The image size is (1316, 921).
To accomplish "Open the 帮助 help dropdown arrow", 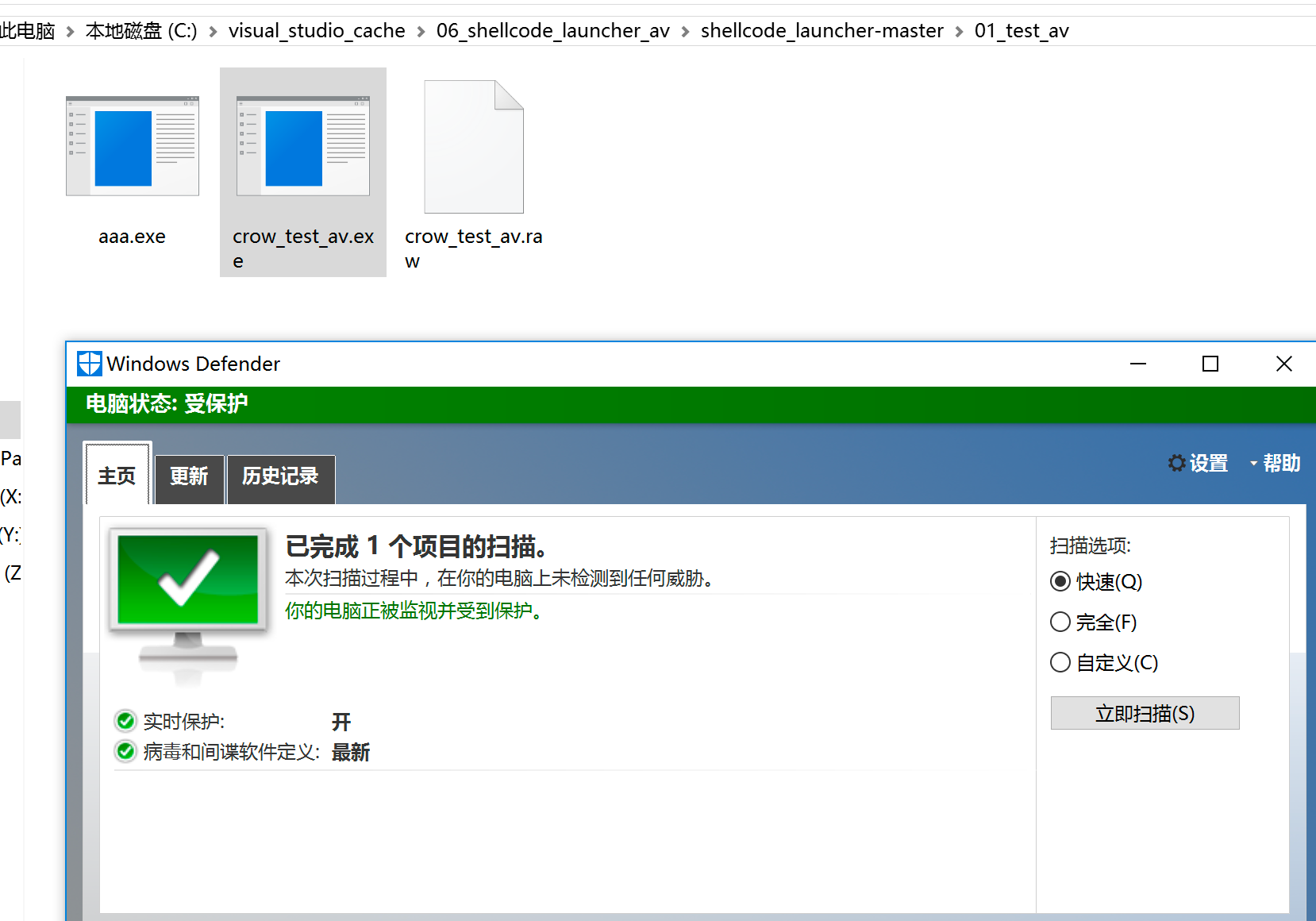I will click(1253, 464).
